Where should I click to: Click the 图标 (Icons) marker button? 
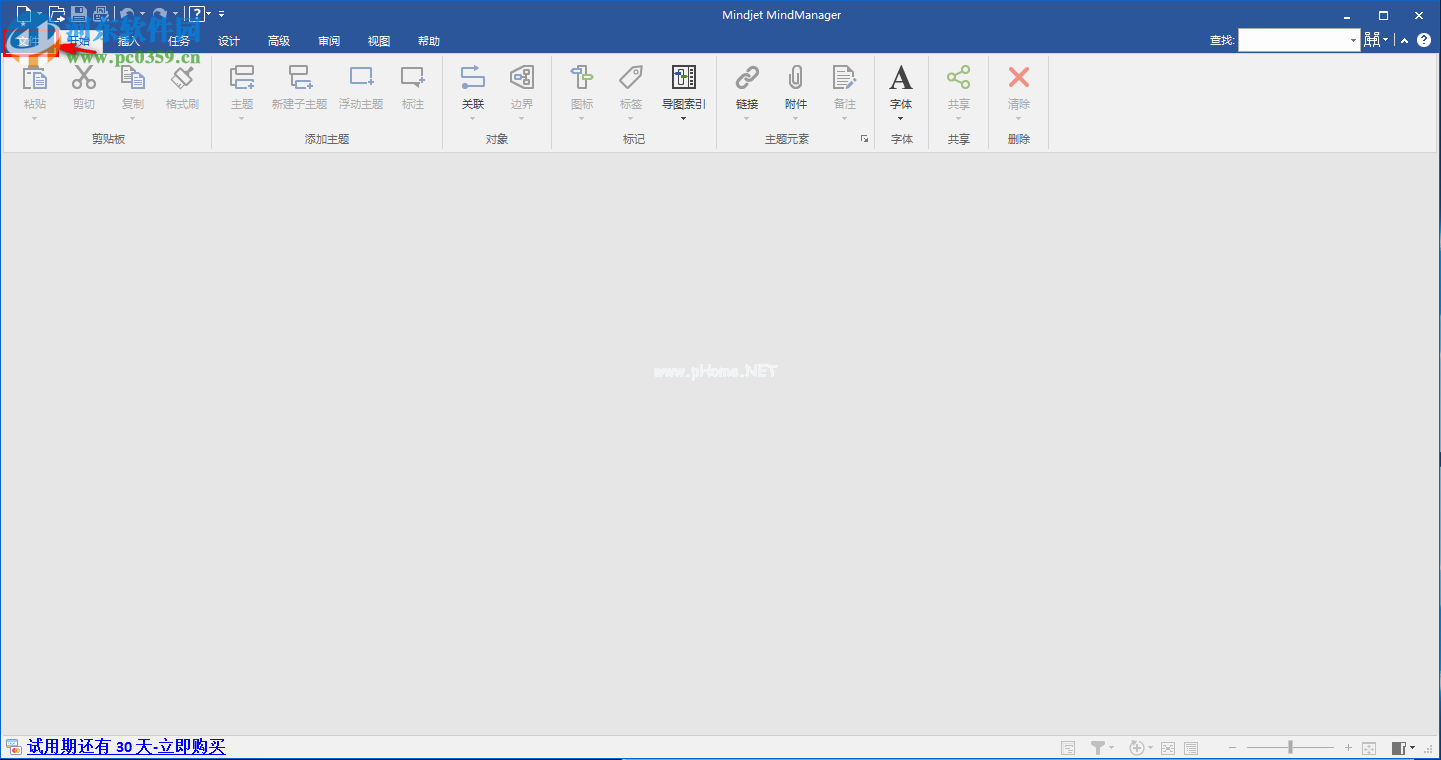click(x=582, y=77)
